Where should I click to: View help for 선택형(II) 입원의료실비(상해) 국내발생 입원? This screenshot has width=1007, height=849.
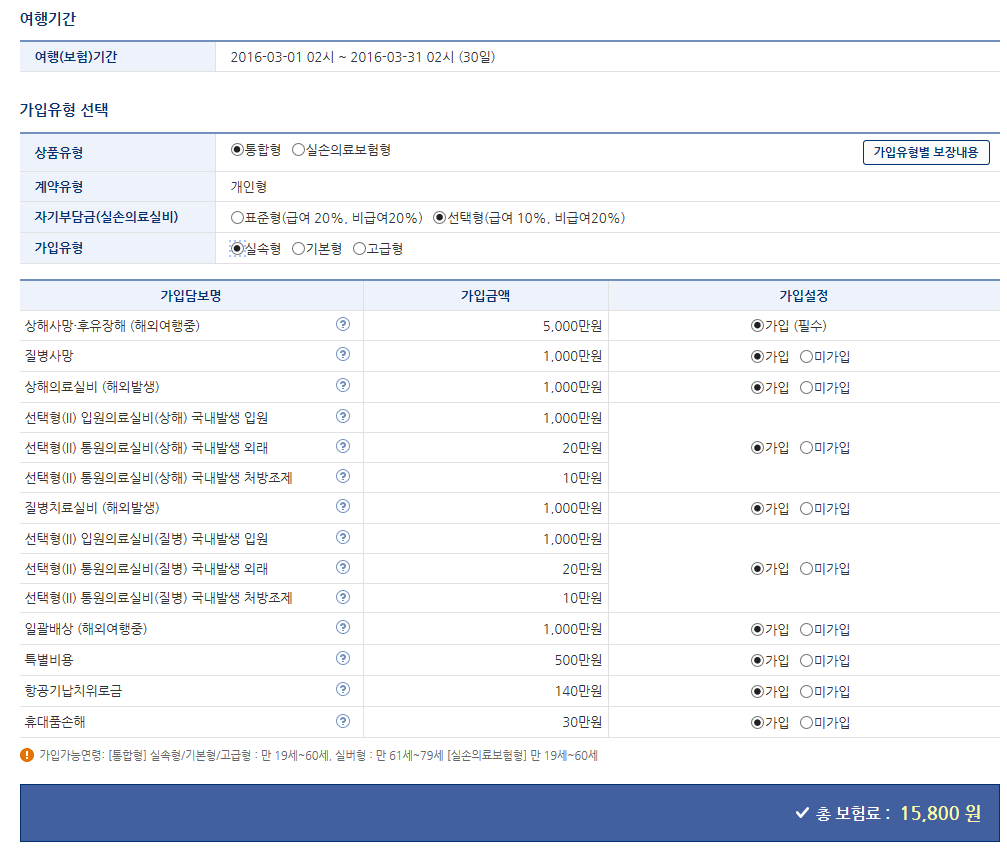pyautogui.click(x=343, y=416)
